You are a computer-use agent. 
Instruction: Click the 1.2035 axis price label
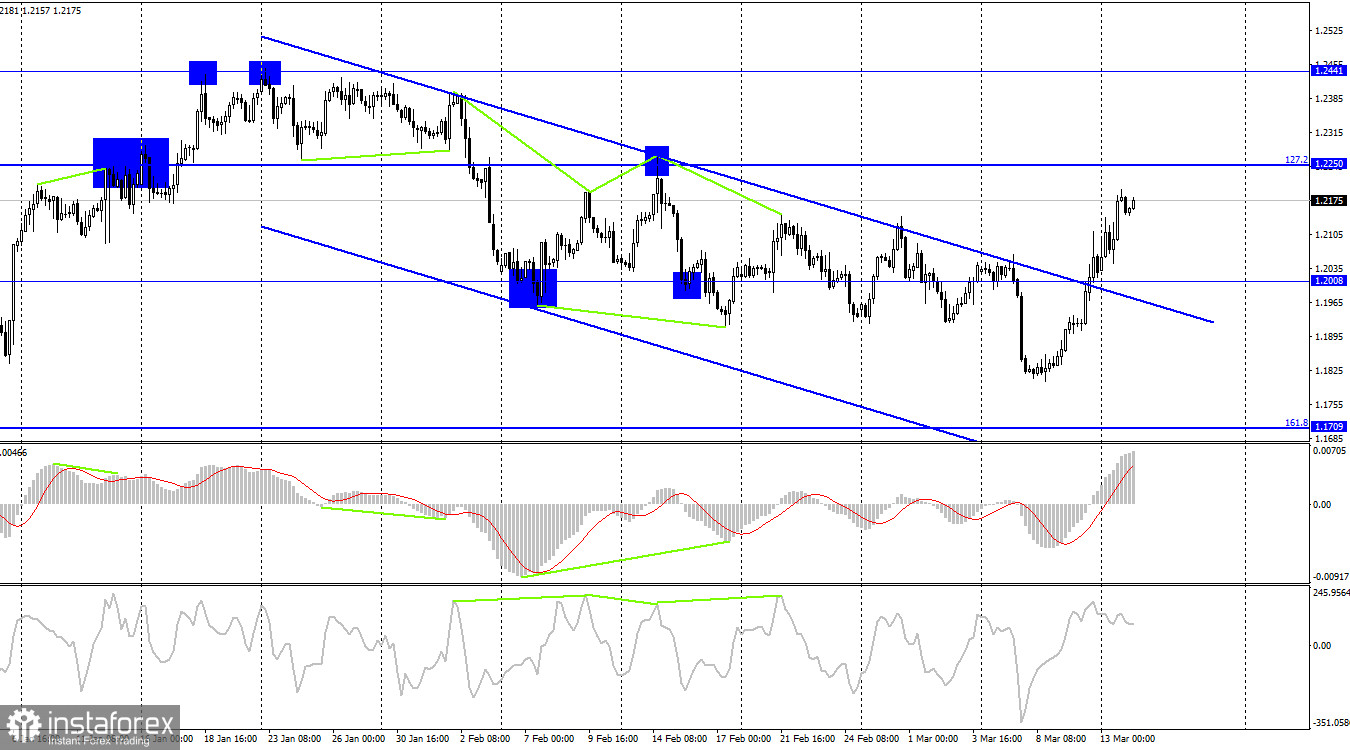(1329, 269)
